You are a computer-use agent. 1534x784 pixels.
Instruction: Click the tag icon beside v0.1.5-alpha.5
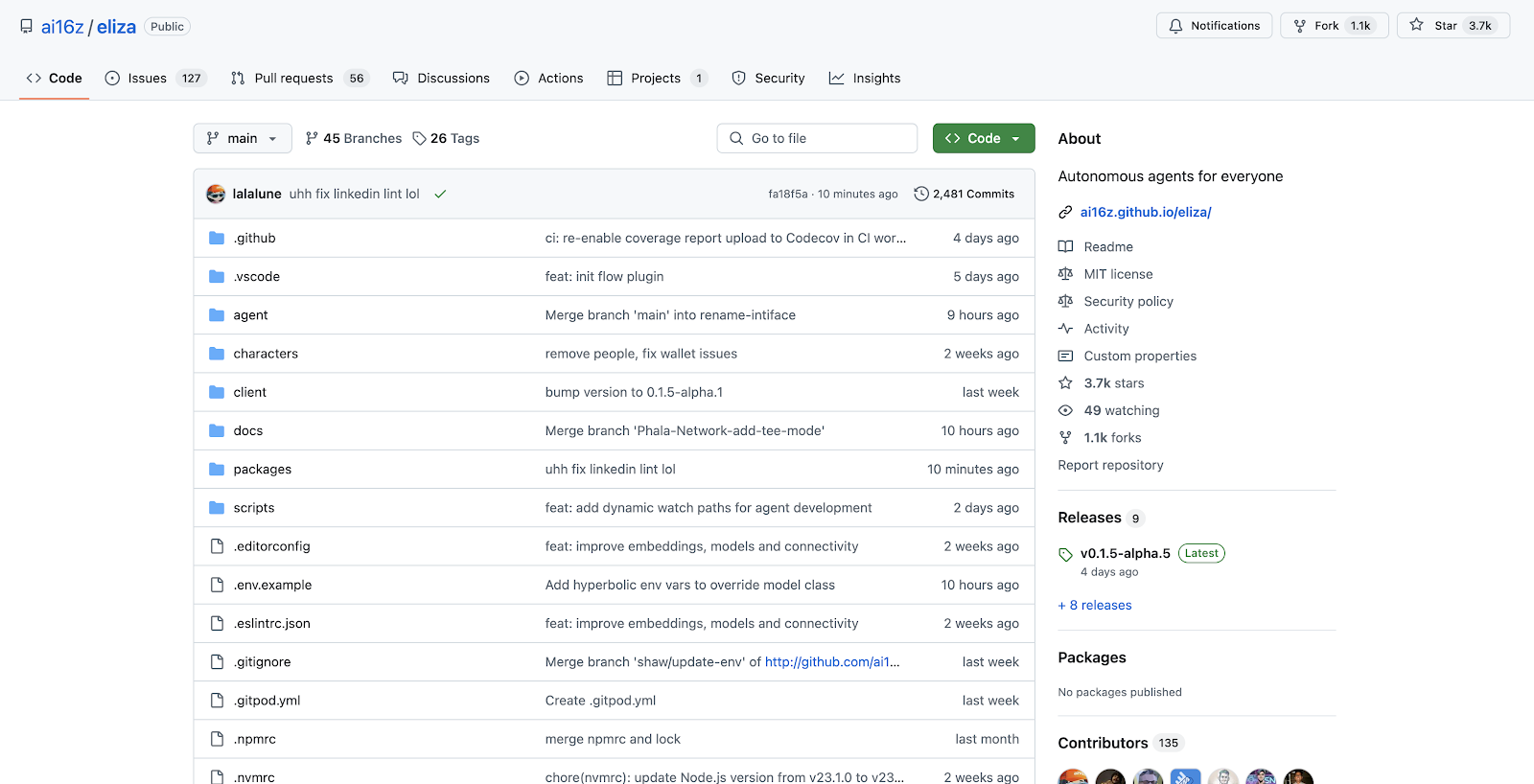point(1065,554)
